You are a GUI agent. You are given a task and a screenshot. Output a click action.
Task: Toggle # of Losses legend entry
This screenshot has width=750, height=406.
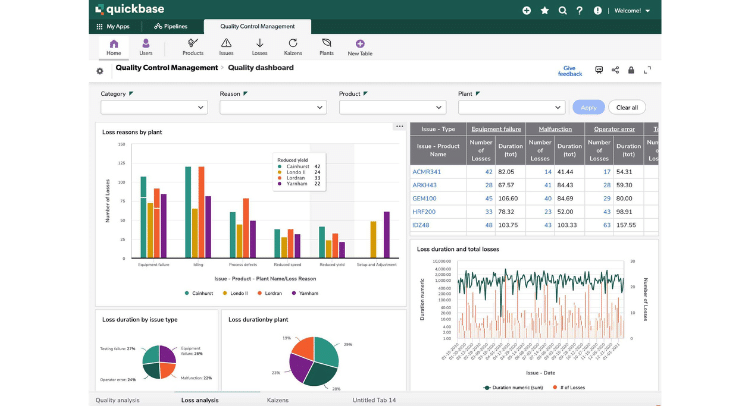coord(569,387)
